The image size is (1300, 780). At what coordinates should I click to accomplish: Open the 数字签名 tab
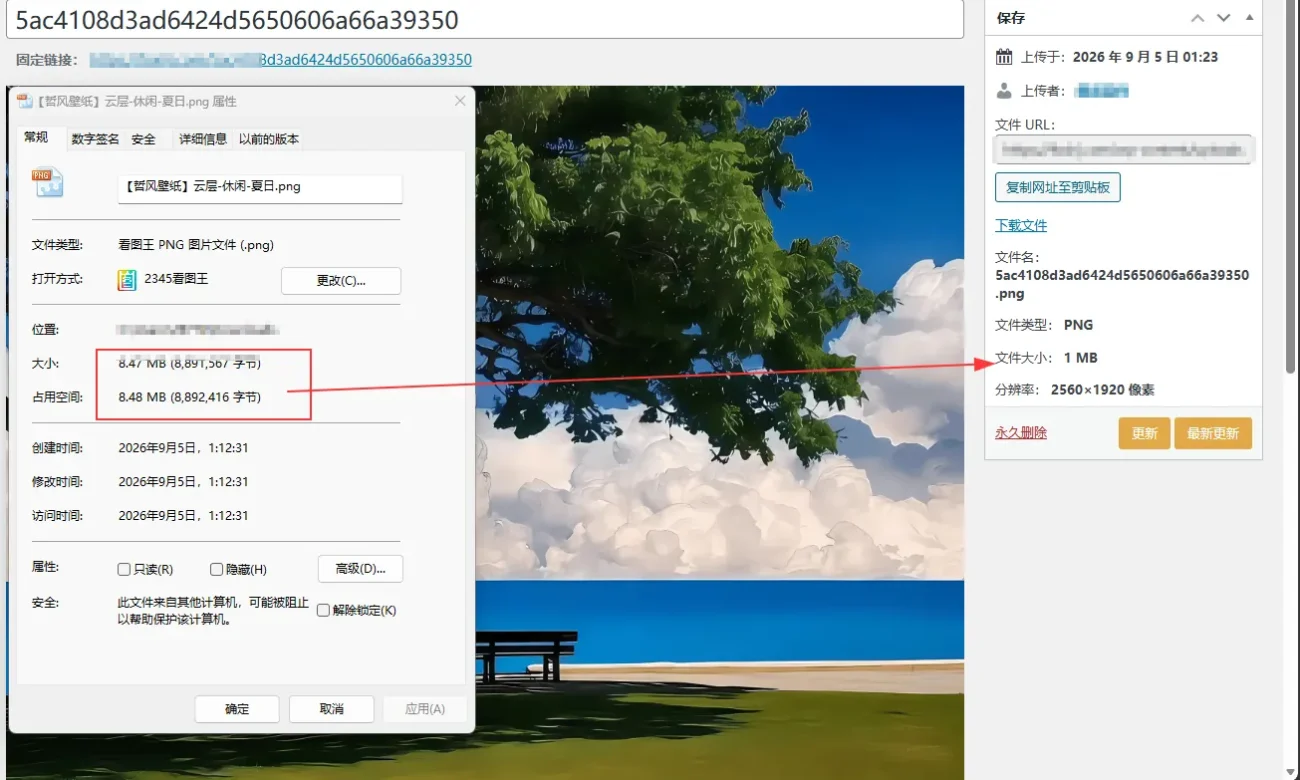pos(95,139)
